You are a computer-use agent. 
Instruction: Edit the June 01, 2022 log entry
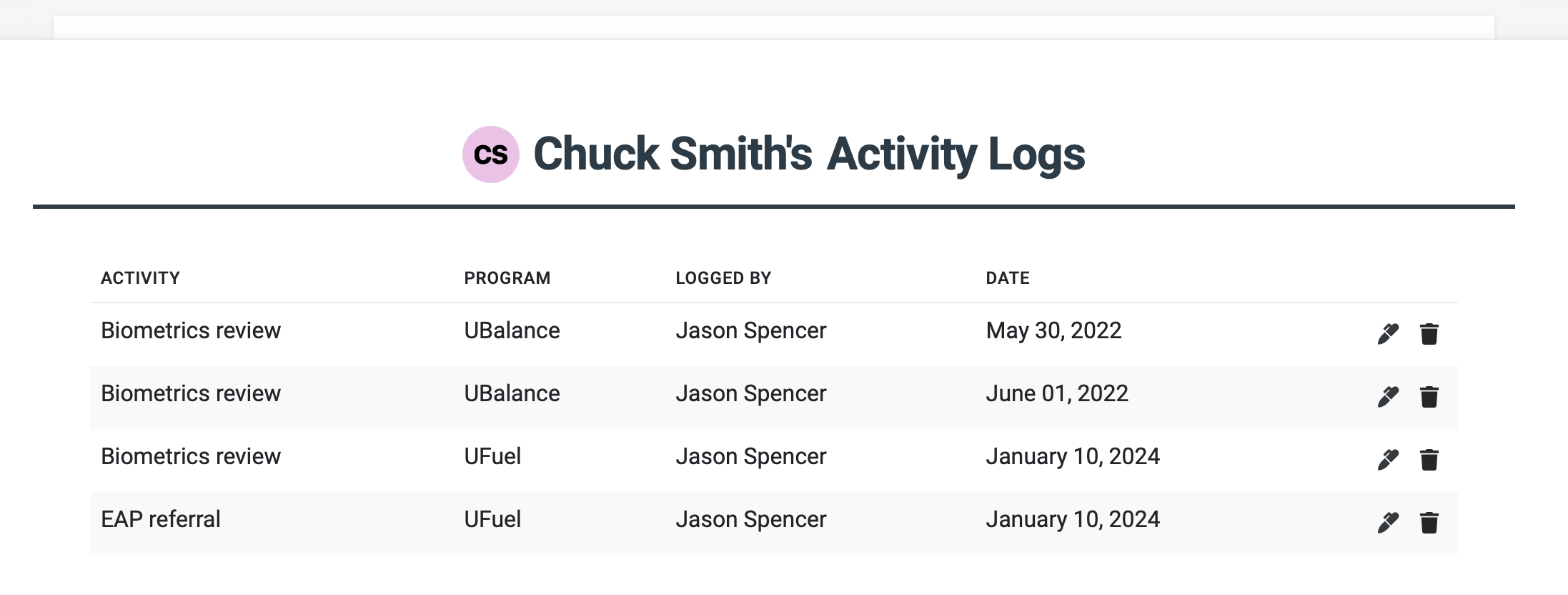(x=1387, y=396)
